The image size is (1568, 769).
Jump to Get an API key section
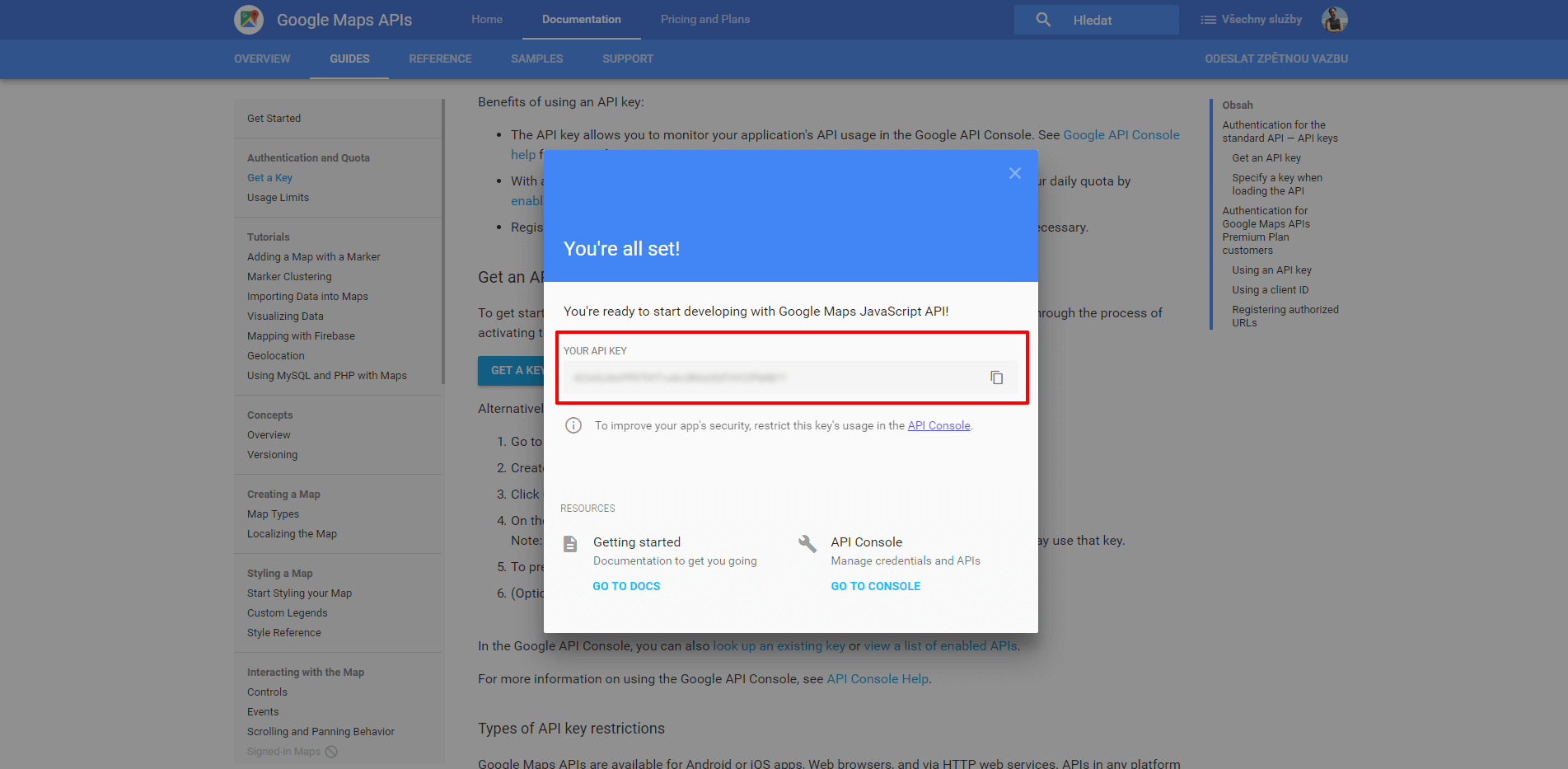coord(1266,158)
